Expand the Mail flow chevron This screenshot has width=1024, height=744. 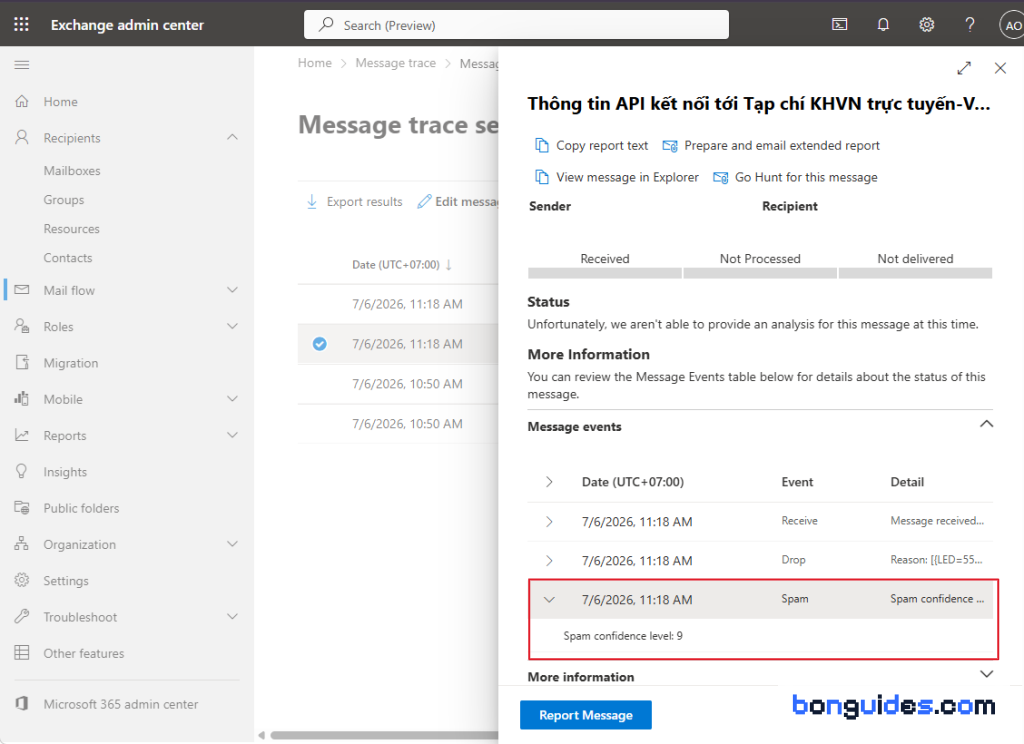(232, 289)
